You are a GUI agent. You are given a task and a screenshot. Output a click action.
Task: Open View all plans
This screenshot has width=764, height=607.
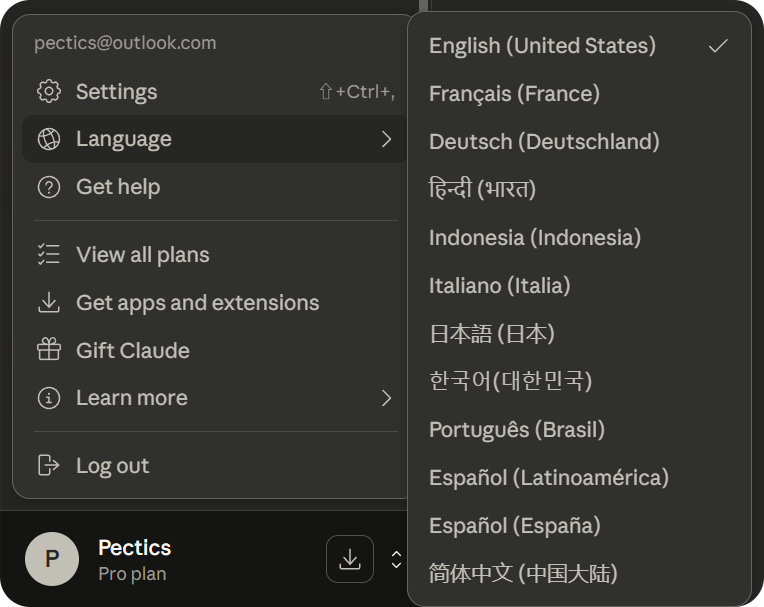pos(142,255)
